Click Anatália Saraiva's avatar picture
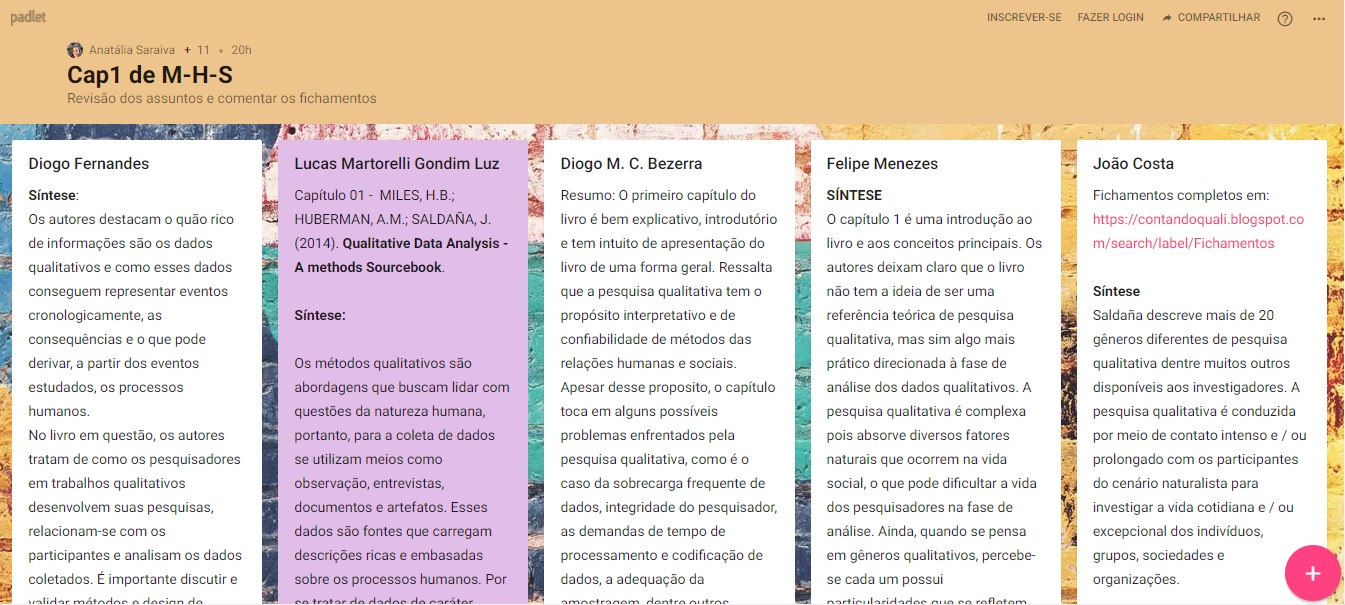 tap(75, 50)
